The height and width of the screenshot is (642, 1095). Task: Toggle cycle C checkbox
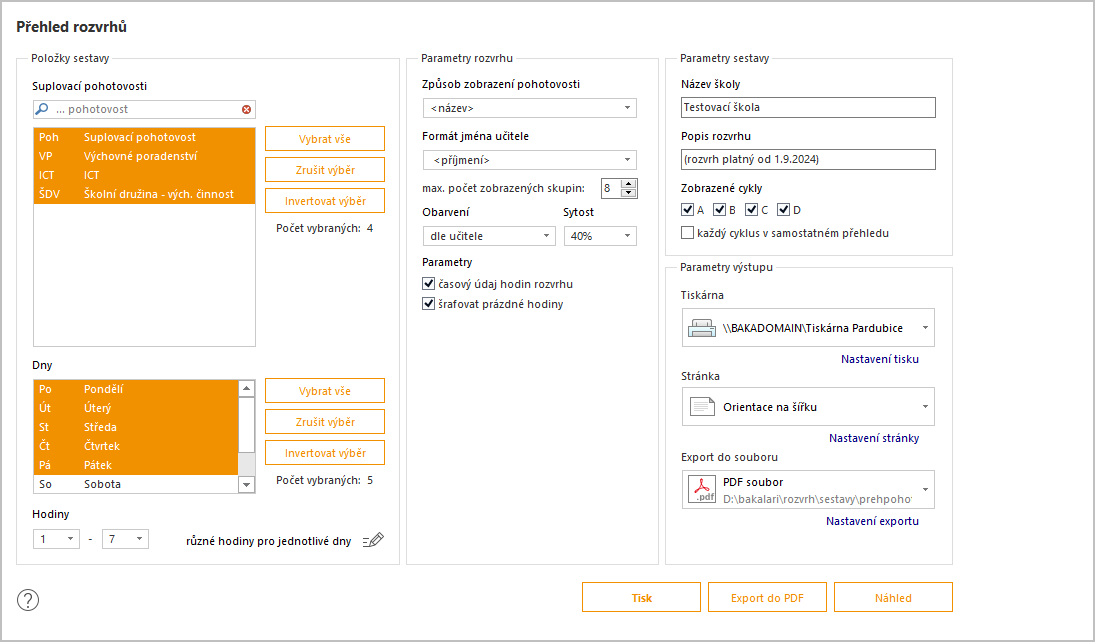coord(752,210)
